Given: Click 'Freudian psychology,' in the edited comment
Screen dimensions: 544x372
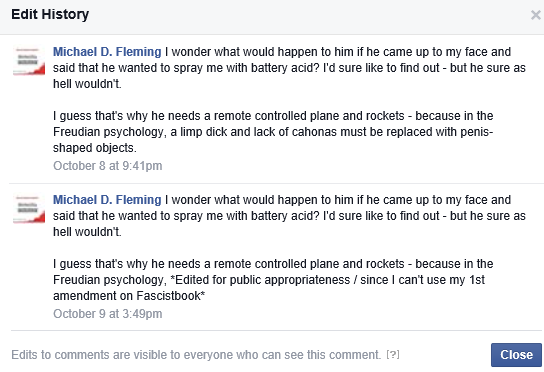Looking at the screenshot, I should click(110, 280).
